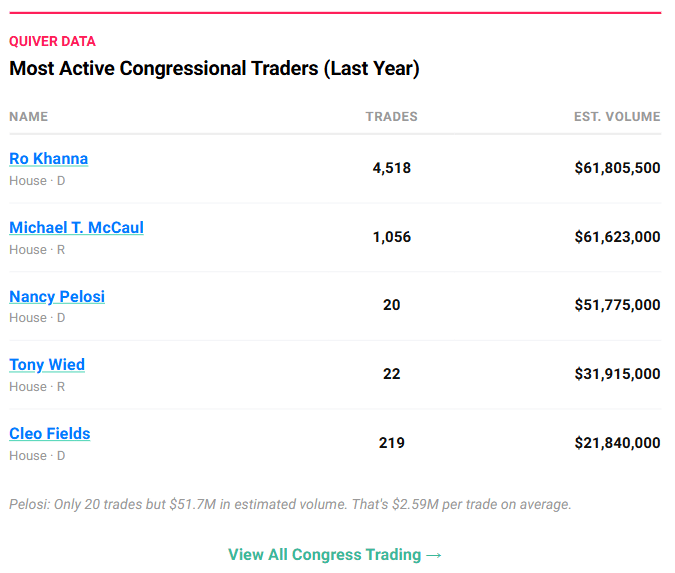Click the Nancy Pelosi name link
The image size is (675, 573).
pos(57,297)
